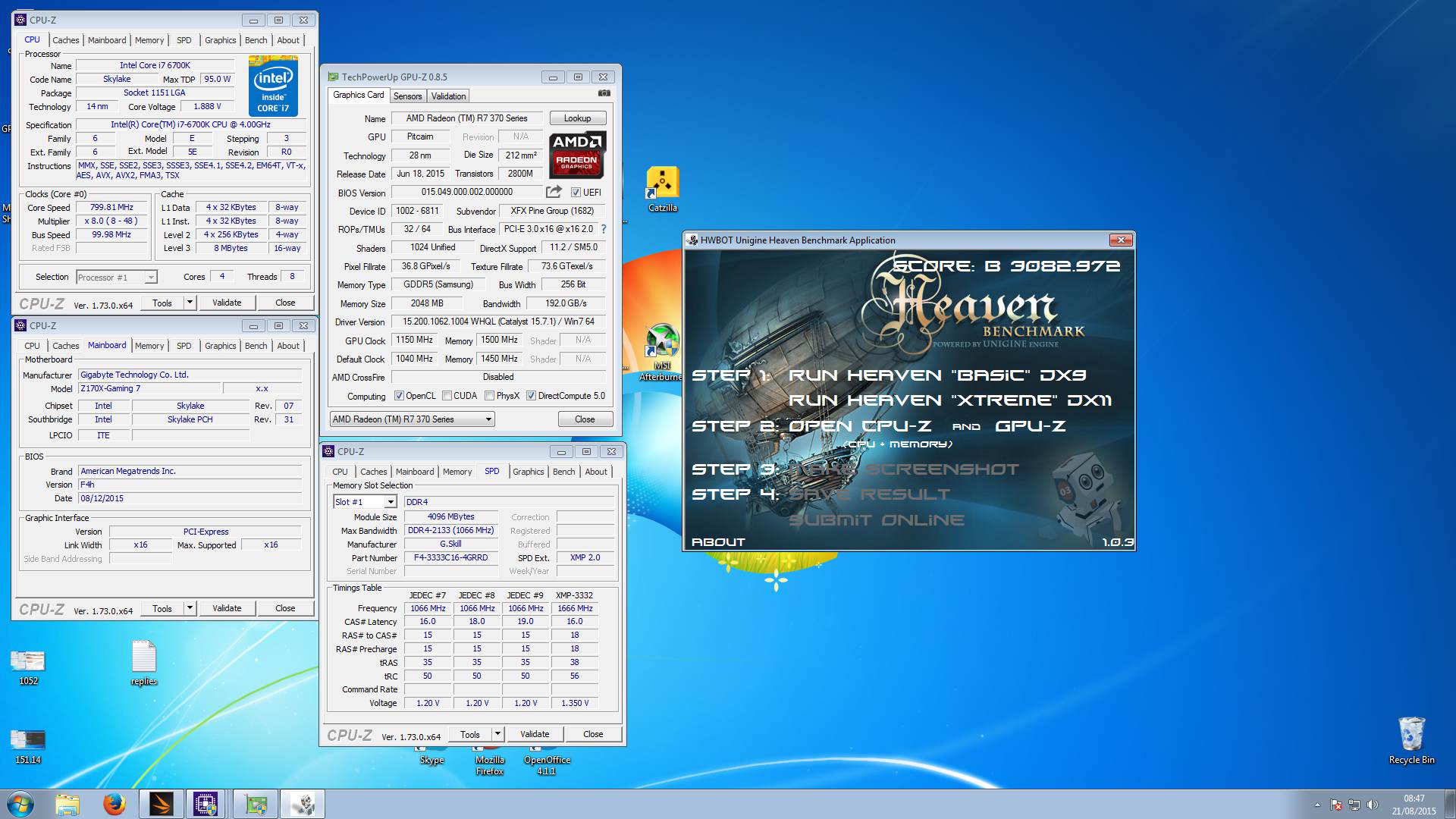1456x819 pixels.
Task: Run Heaven 'Basic' DX9 benchmark
Action: (x=937, y=375)
